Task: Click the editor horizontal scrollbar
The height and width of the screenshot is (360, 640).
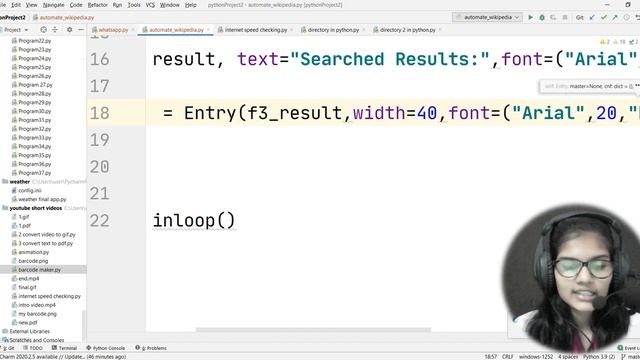Action: (313, 329)
